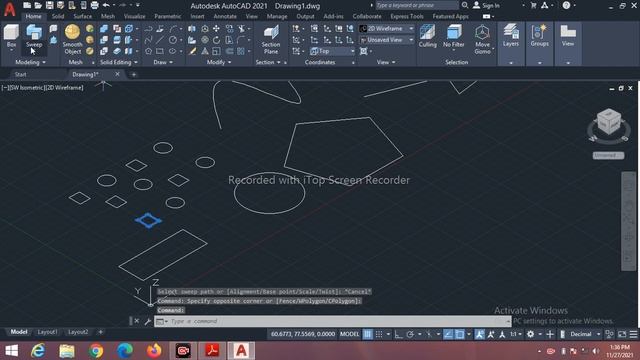
Task: Toggle 2D object snap in status bar
Action: 460,334
